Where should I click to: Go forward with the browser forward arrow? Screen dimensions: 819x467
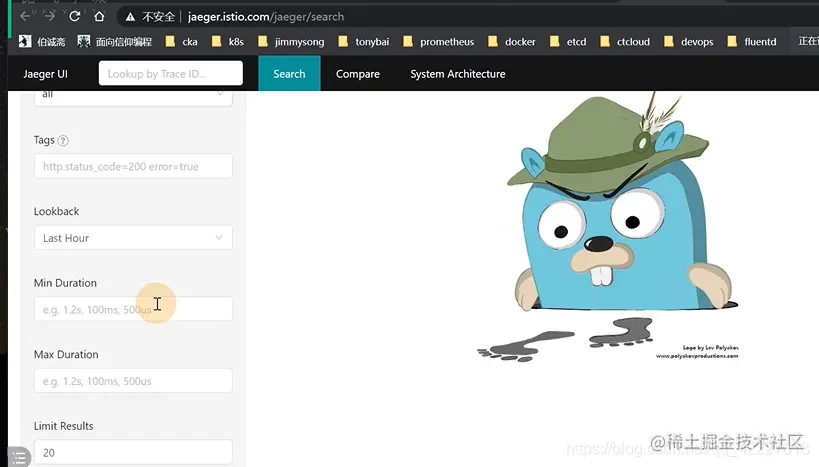50,16
